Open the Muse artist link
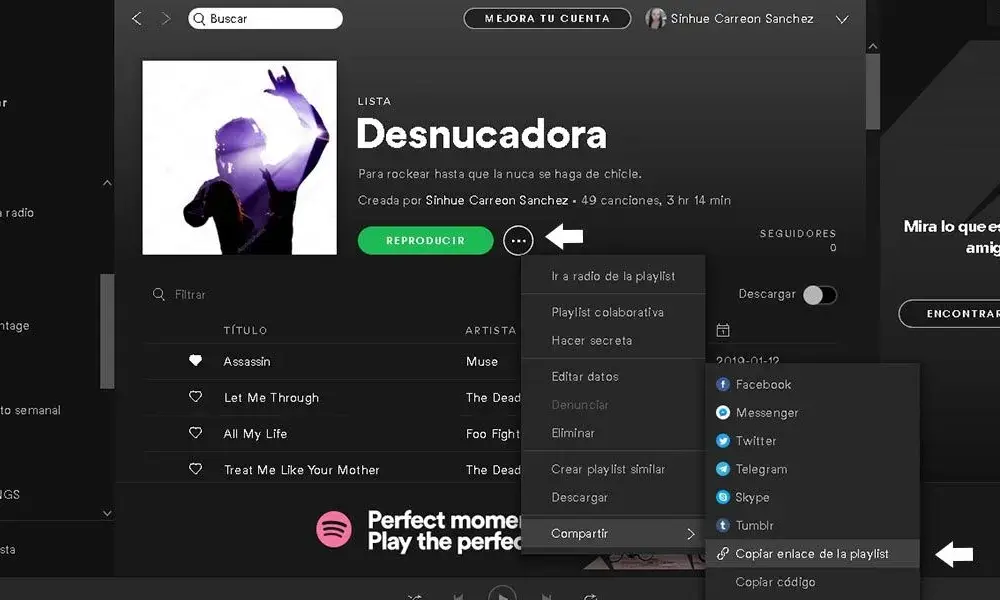Viewport: 1000px width, 600px height. coord(482,362)
